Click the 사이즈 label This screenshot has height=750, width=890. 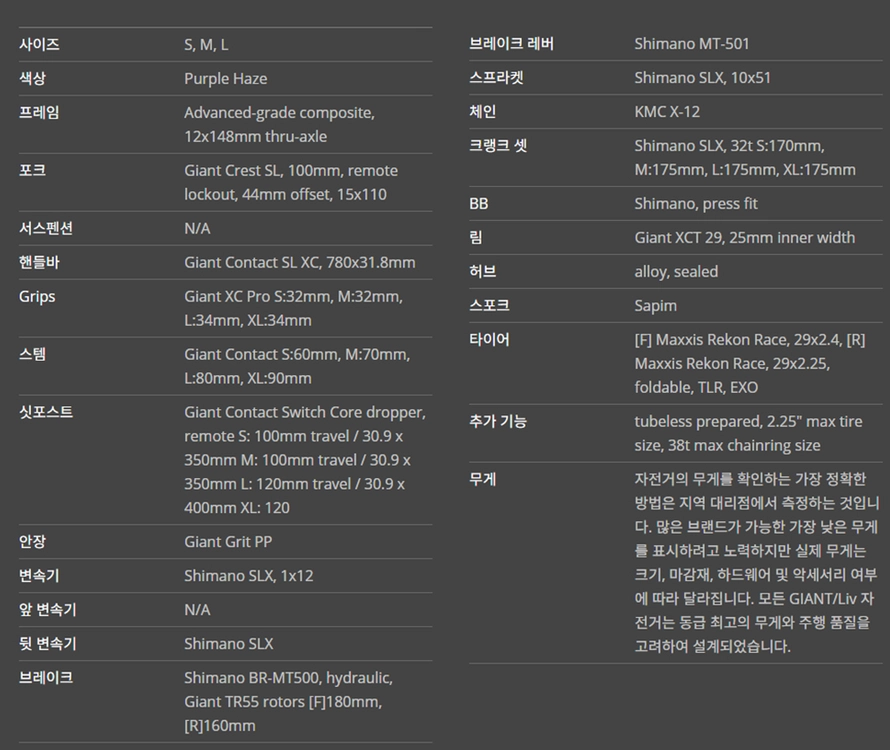click(x=39, y=44)
